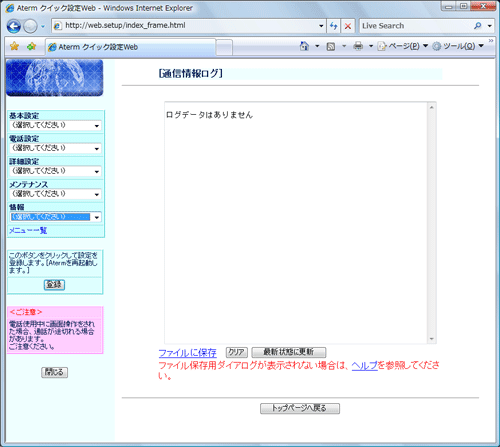500x447 pixels.
Task: Refresh the page with the Refresh icon
Action: click(334, 26)
